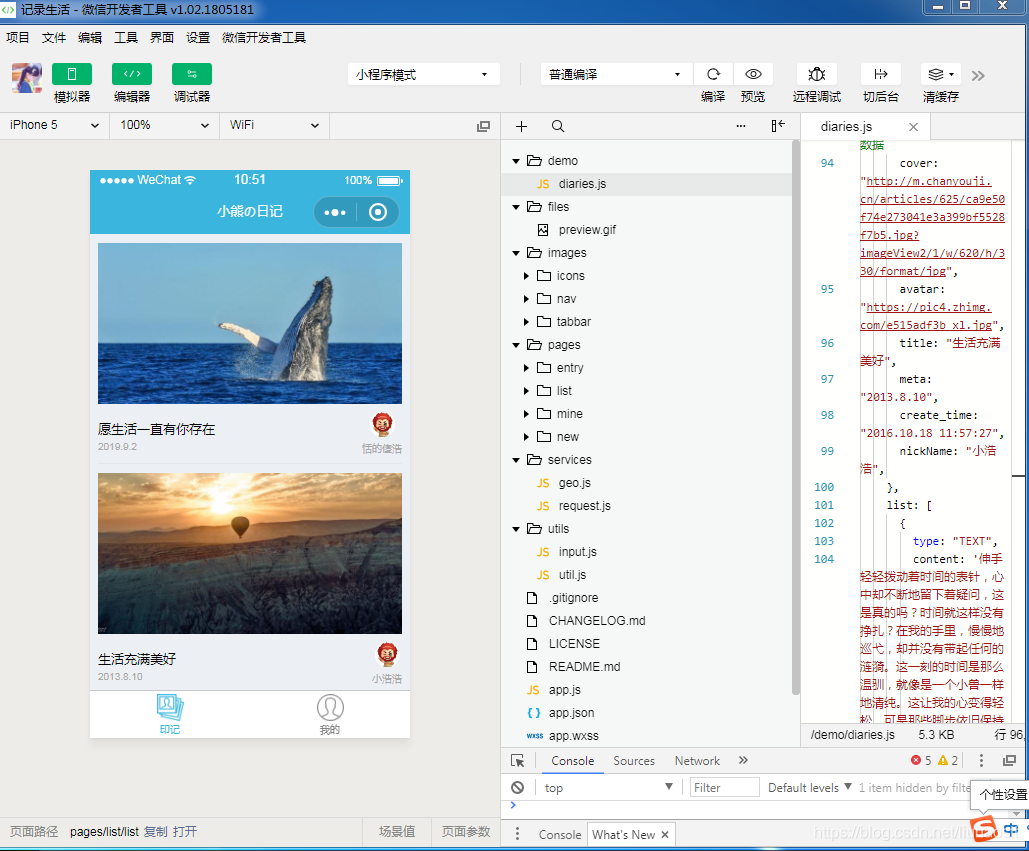Toggle the editor panel button
The height and width of the screenshot is (851, 1029).
[132, 74]
